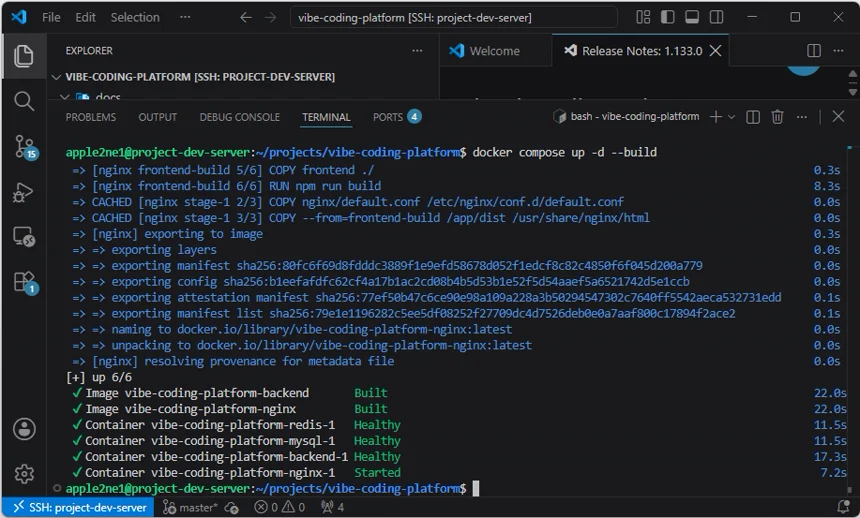860x518 pixels.
Task: Open Customize Layout icon
Action: coord(643,17)
